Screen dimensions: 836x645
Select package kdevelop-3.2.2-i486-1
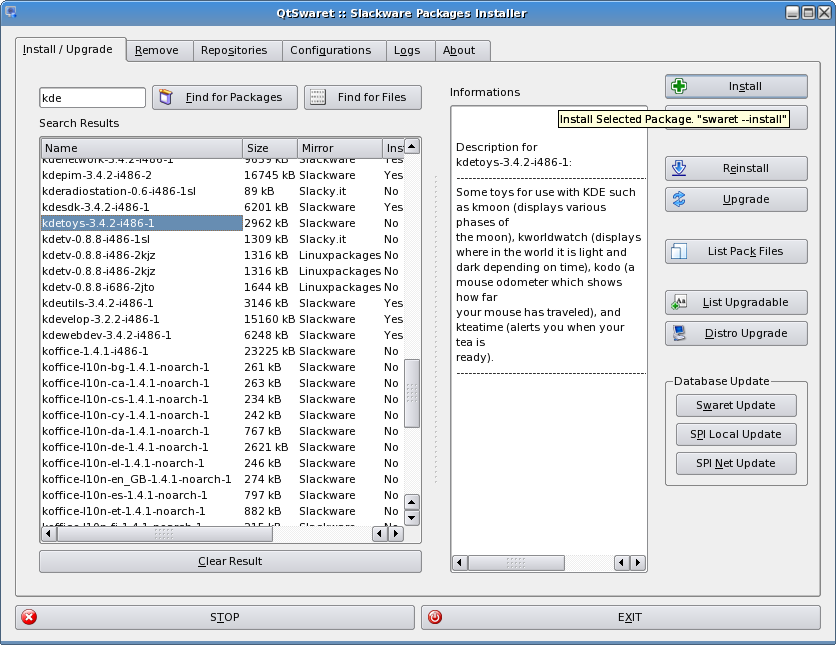pos(100,319)
